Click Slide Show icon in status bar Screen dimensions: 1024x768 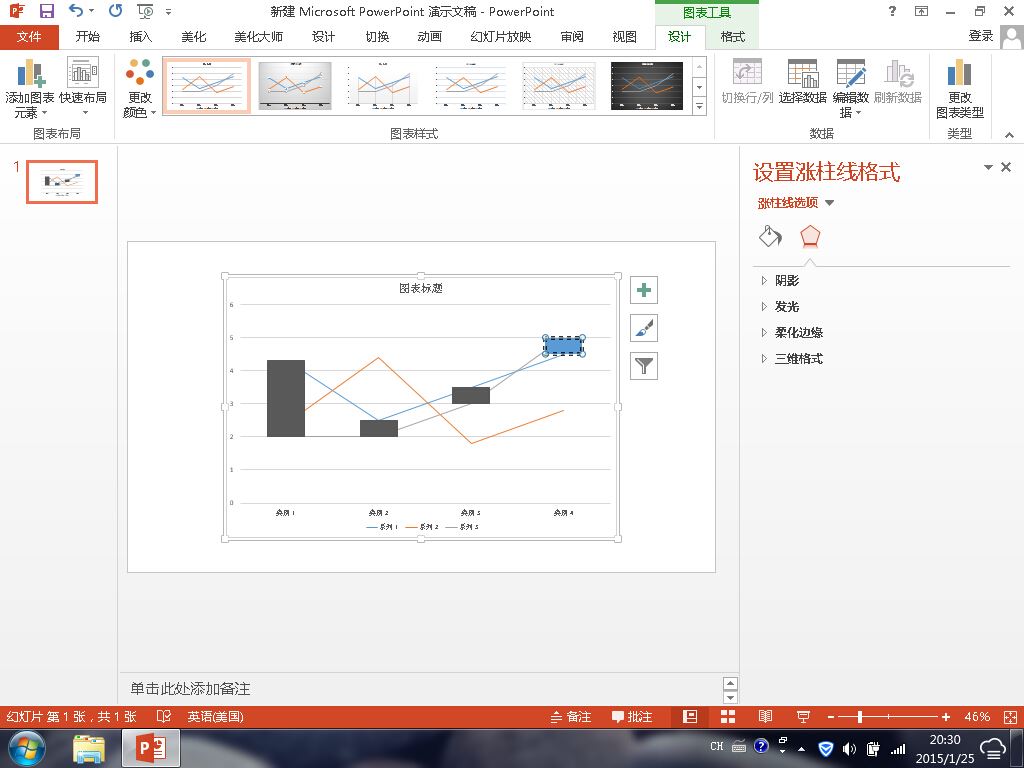[803, 717]
